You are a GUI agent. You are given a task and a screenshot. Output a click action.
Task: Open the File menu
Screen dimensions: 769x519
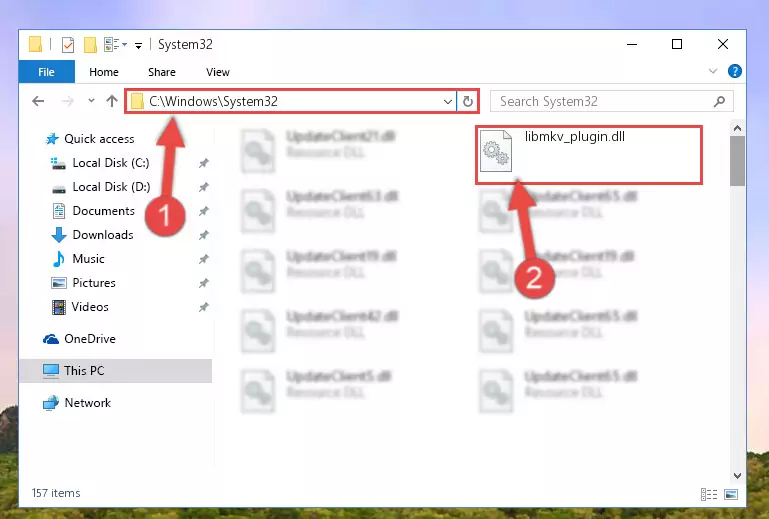tap(47, 72)
